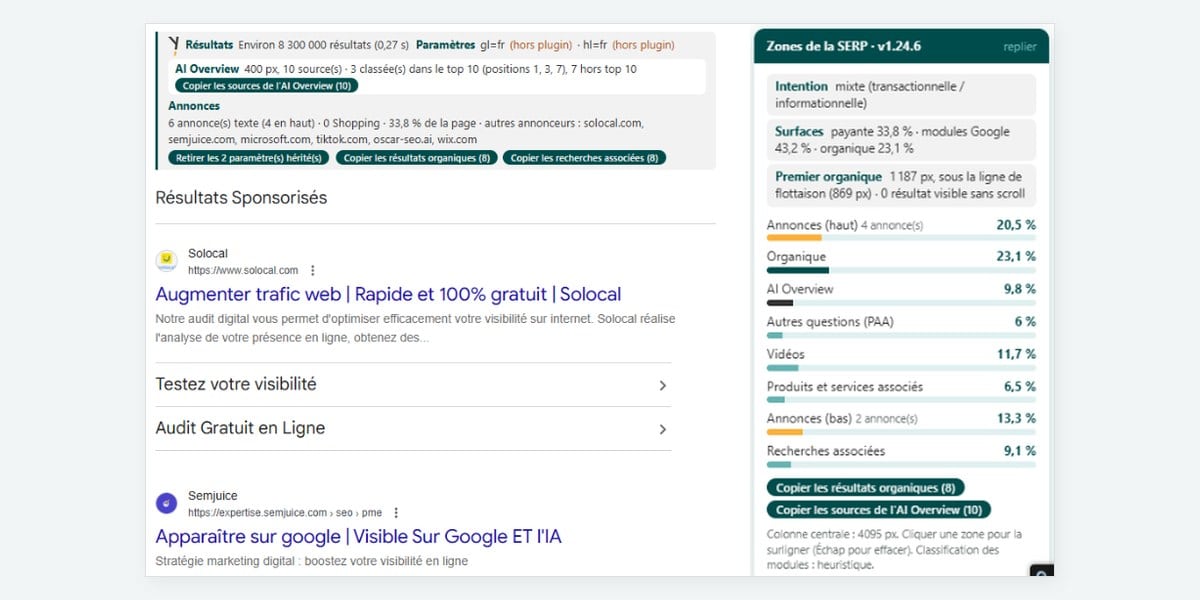Open three-dot menu beside solocal.com URL
Viewport: 1200px width, 600px height.
point(312,270)
